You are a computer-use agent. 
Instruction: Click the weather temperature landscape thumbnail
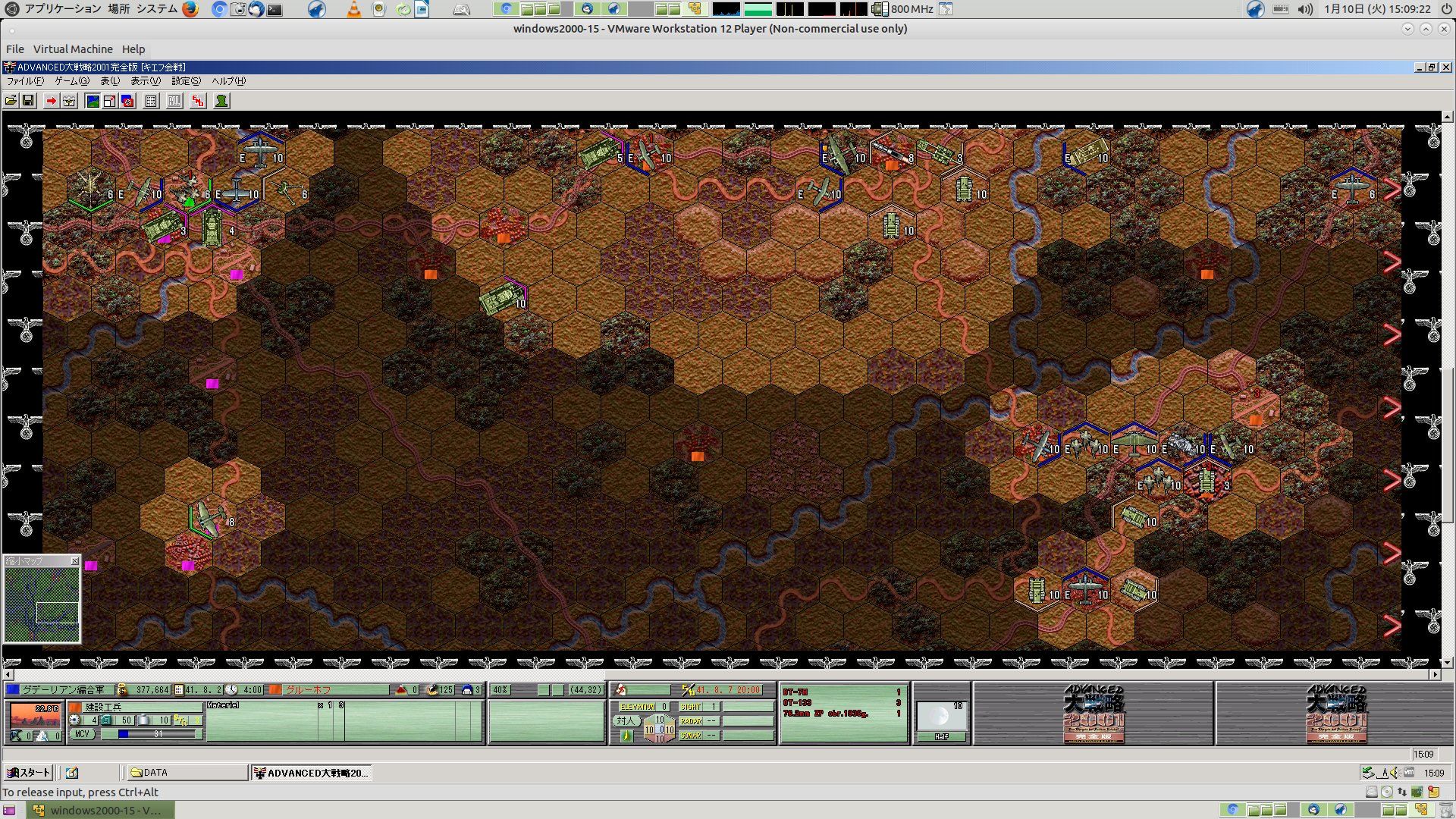coord(35,715)
